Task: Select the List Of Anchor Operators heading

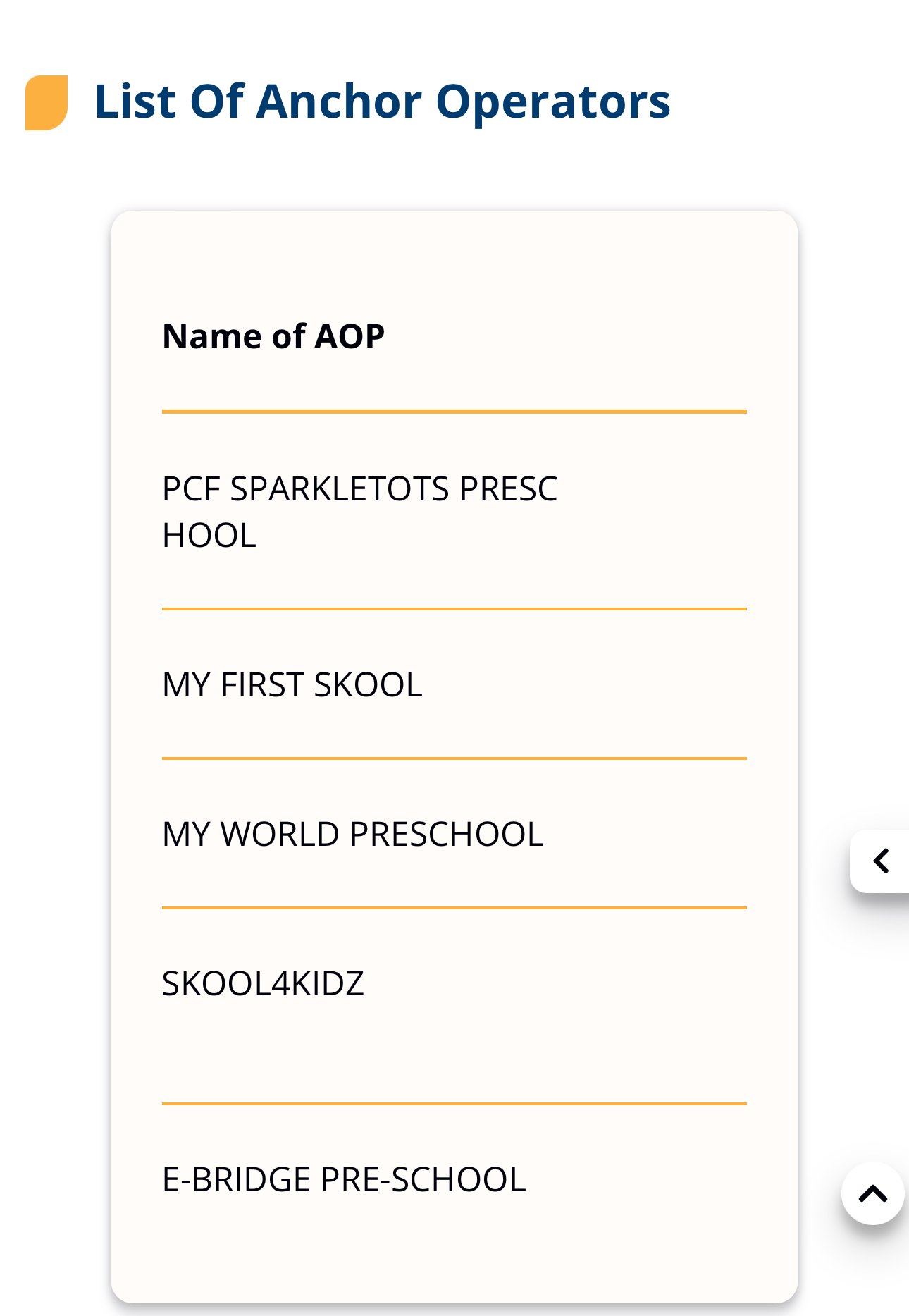Action: point(382,102)
